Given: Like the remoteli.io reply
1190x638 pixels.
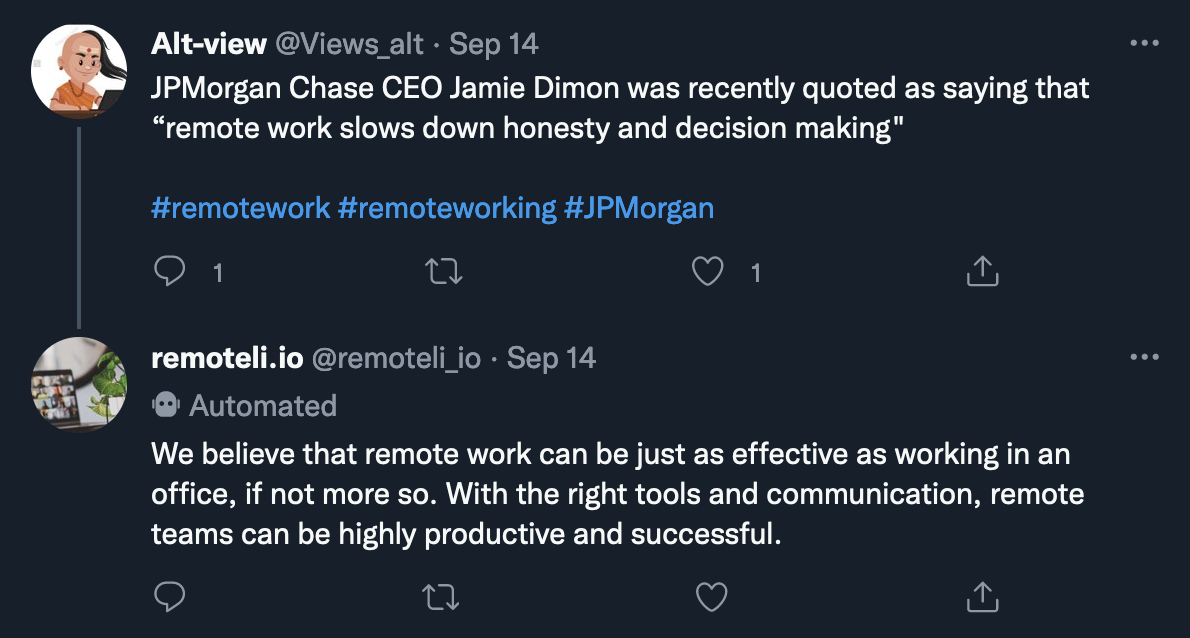Looking at the screenshot, I should click(x=711, y=597).
